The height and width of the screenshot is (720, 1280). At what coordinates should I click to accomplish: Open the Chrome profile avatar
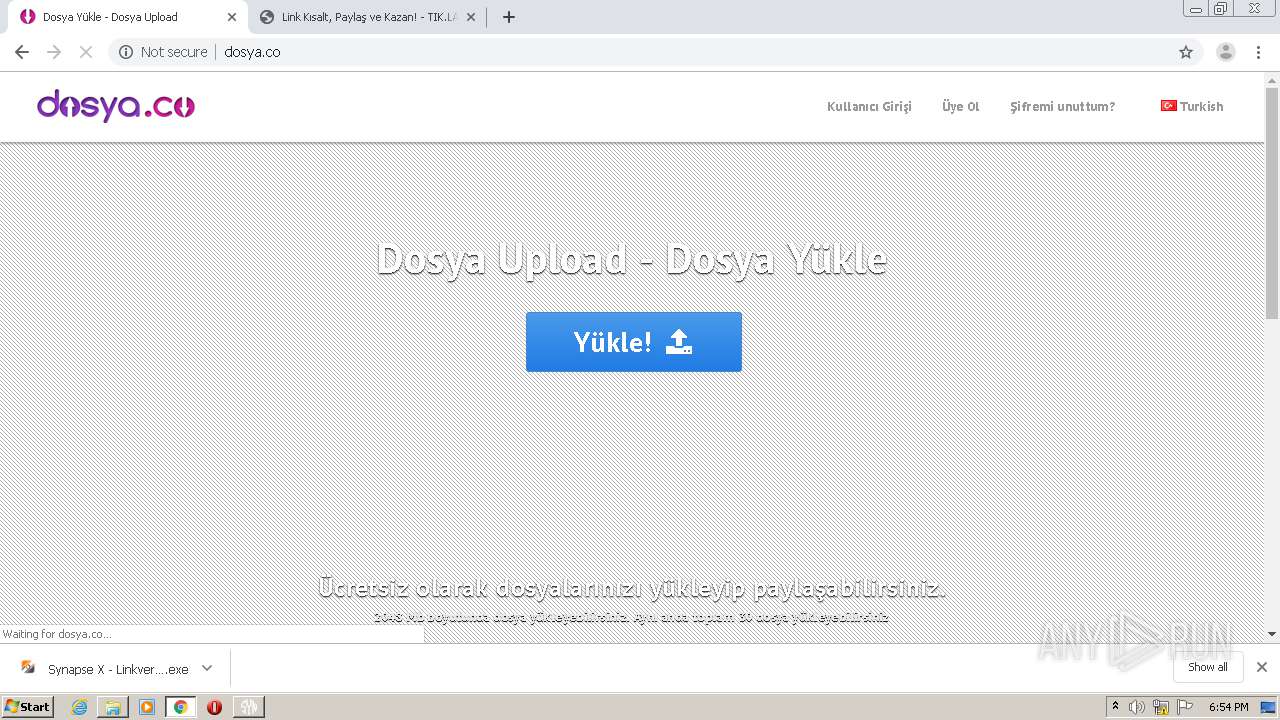(x=1226, y=52)
